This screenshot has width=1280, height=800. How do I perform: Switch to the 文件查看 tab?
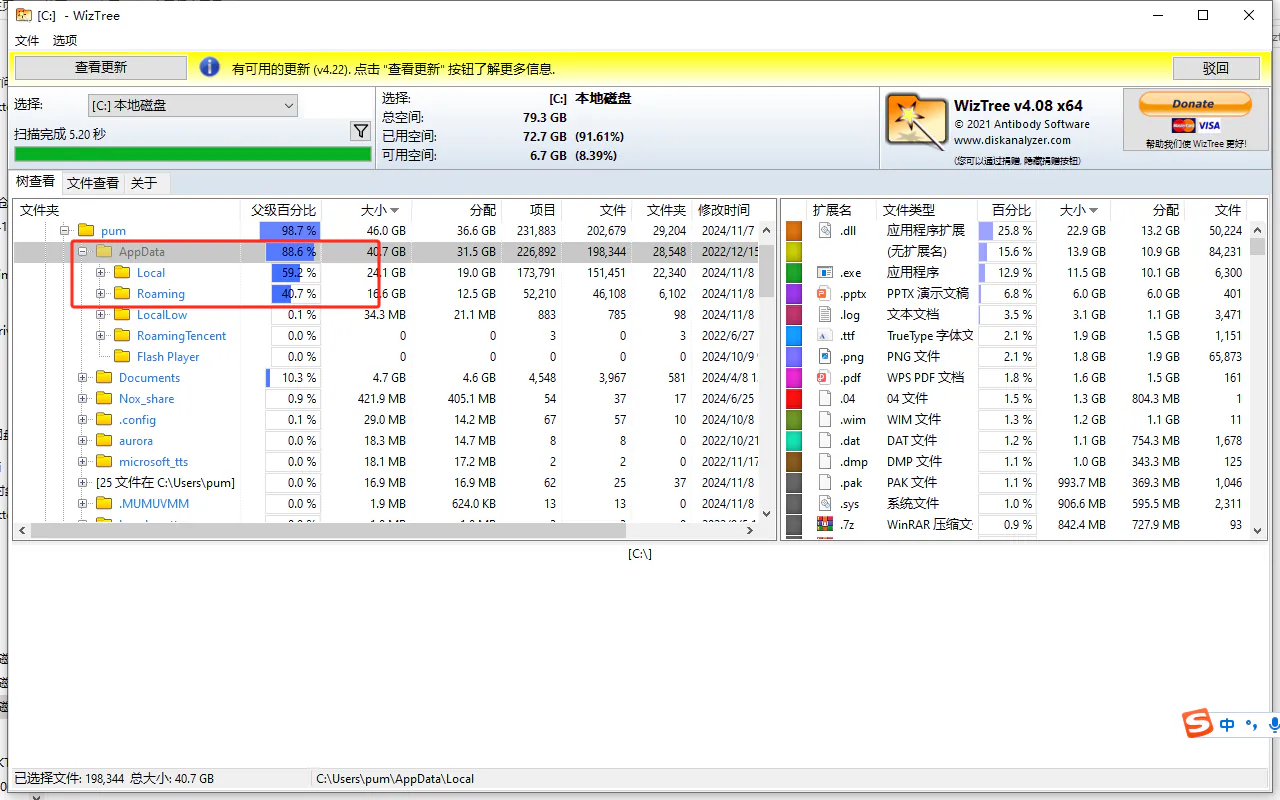(x=93, y=183)
